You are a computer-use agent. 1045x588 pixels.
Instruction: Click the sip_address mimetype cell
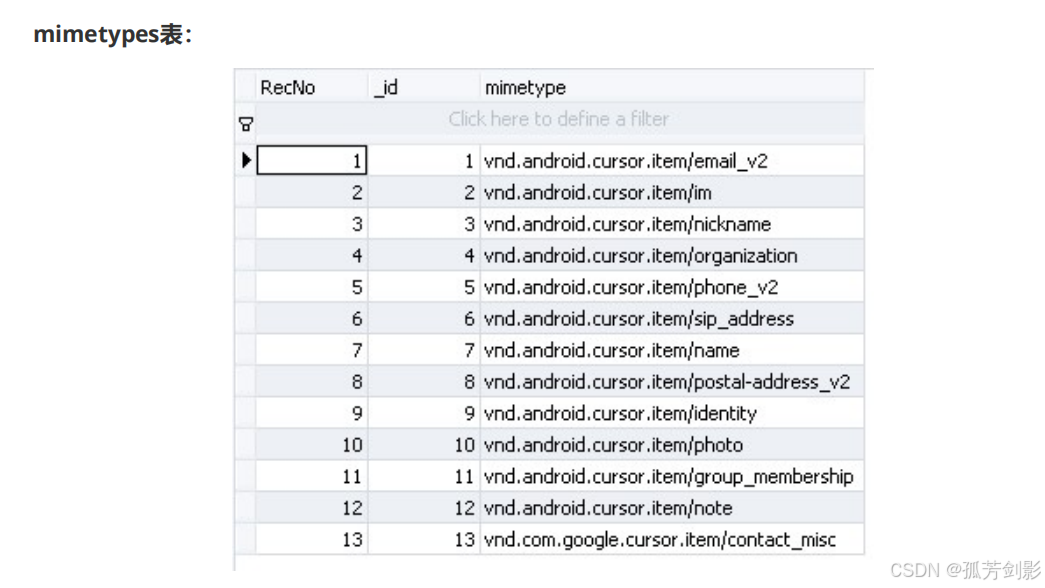(638, 319)
